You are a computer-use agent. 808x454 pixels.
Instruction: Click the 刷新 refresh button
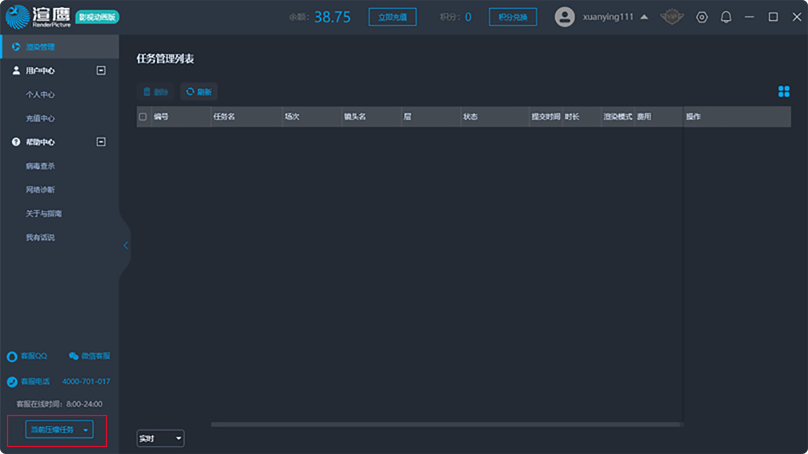(199, 92)
